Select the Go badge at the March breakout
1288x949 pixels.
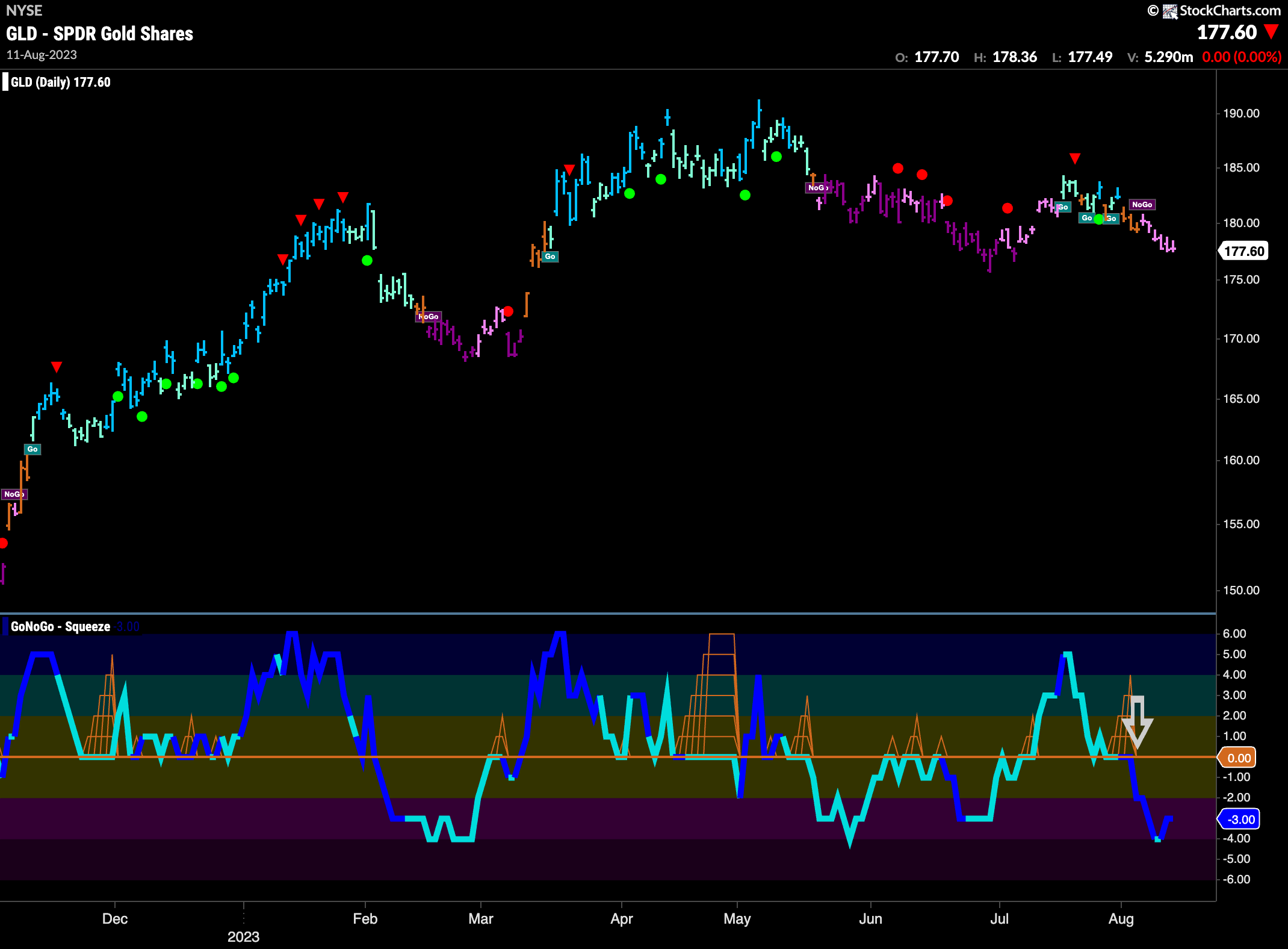550,257
